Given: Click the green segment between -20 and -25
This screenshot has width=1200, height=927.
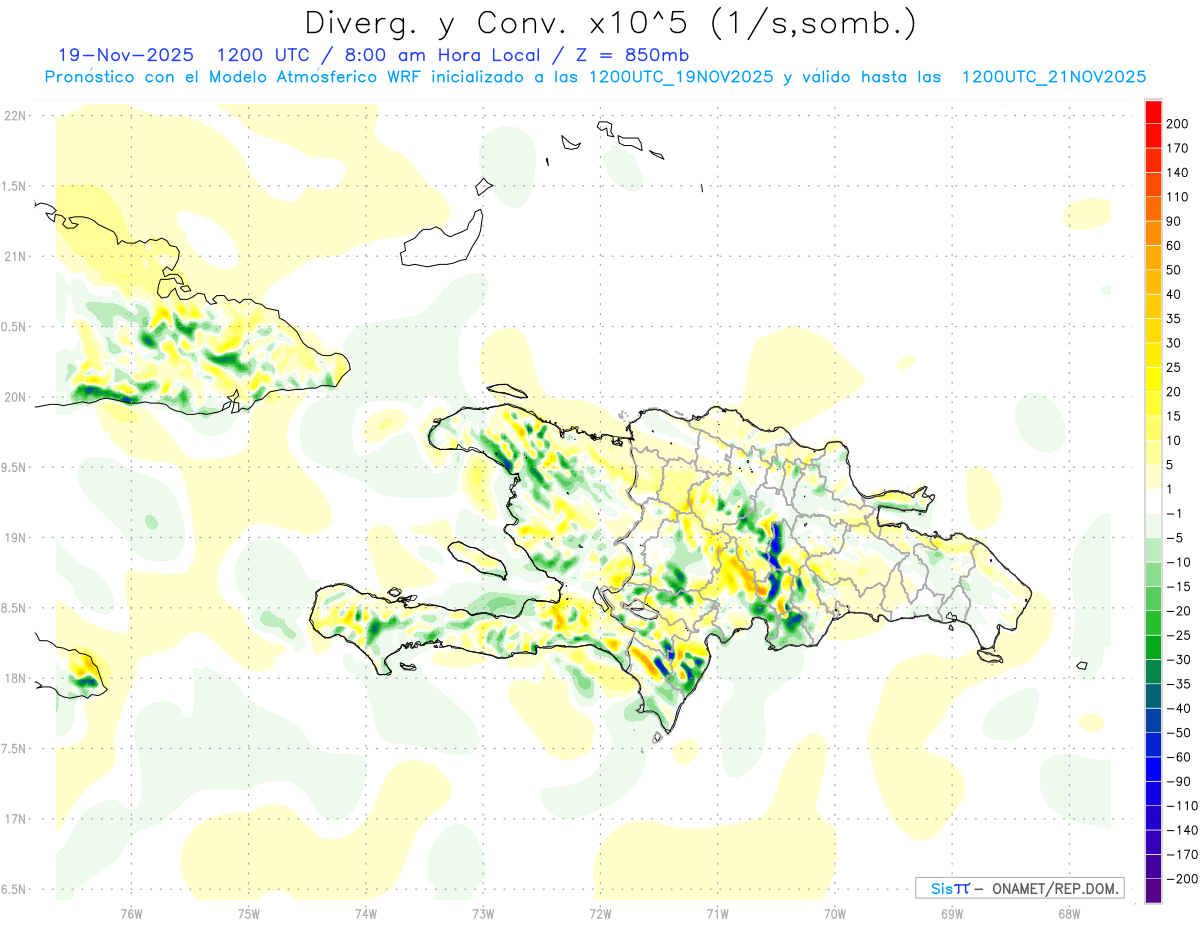Looking at the screenshot, I should (1153, 622).
